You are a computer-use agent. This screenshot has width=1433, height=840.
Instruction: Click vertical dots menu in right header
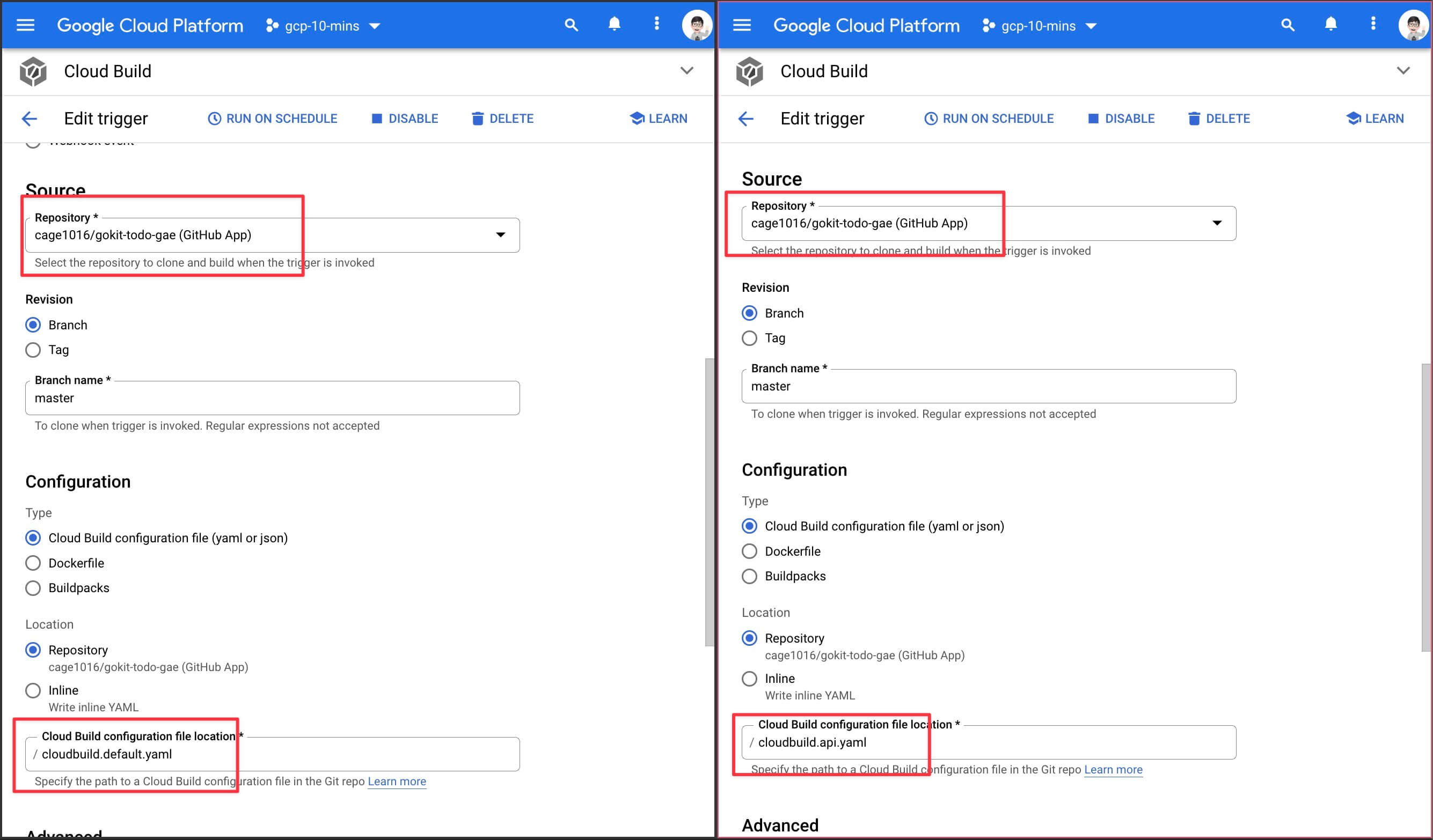[1373, 24]
